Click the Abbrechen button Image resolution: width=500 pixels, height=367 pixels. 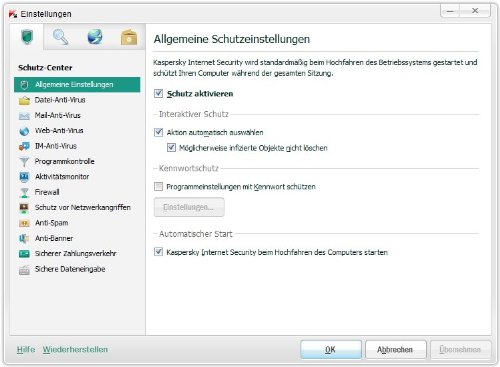(x=395, y=350)
